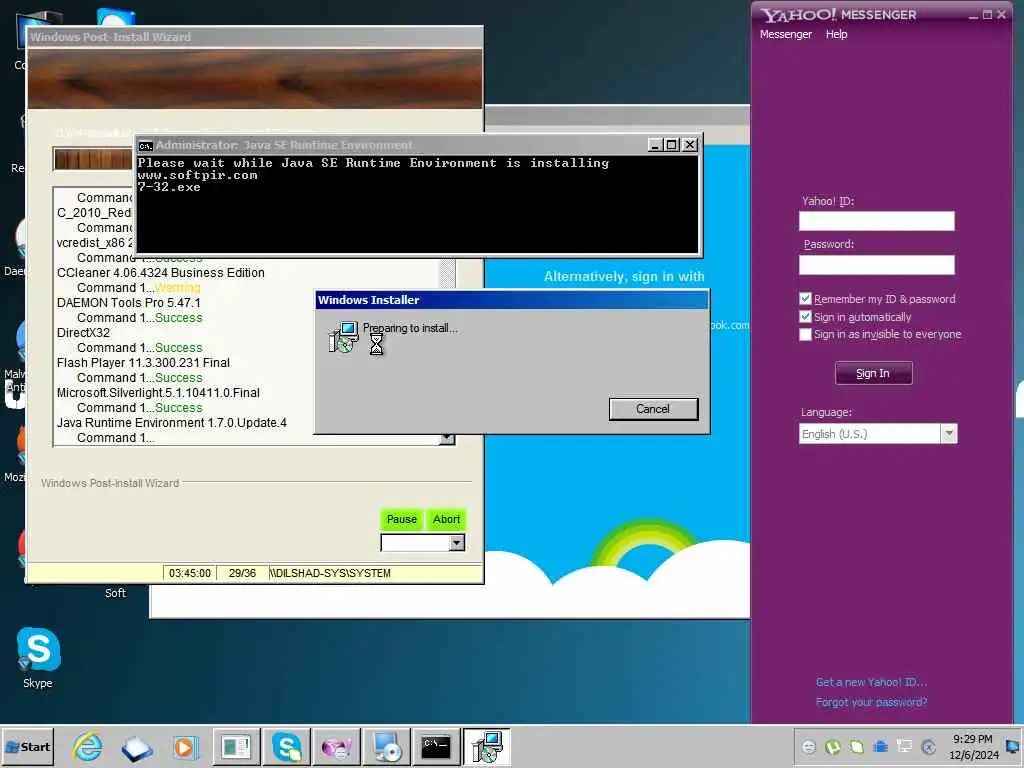The height and width of the screenshot is (768, 1024).
Task: Focus the Password input field
Action: [876, 264]
